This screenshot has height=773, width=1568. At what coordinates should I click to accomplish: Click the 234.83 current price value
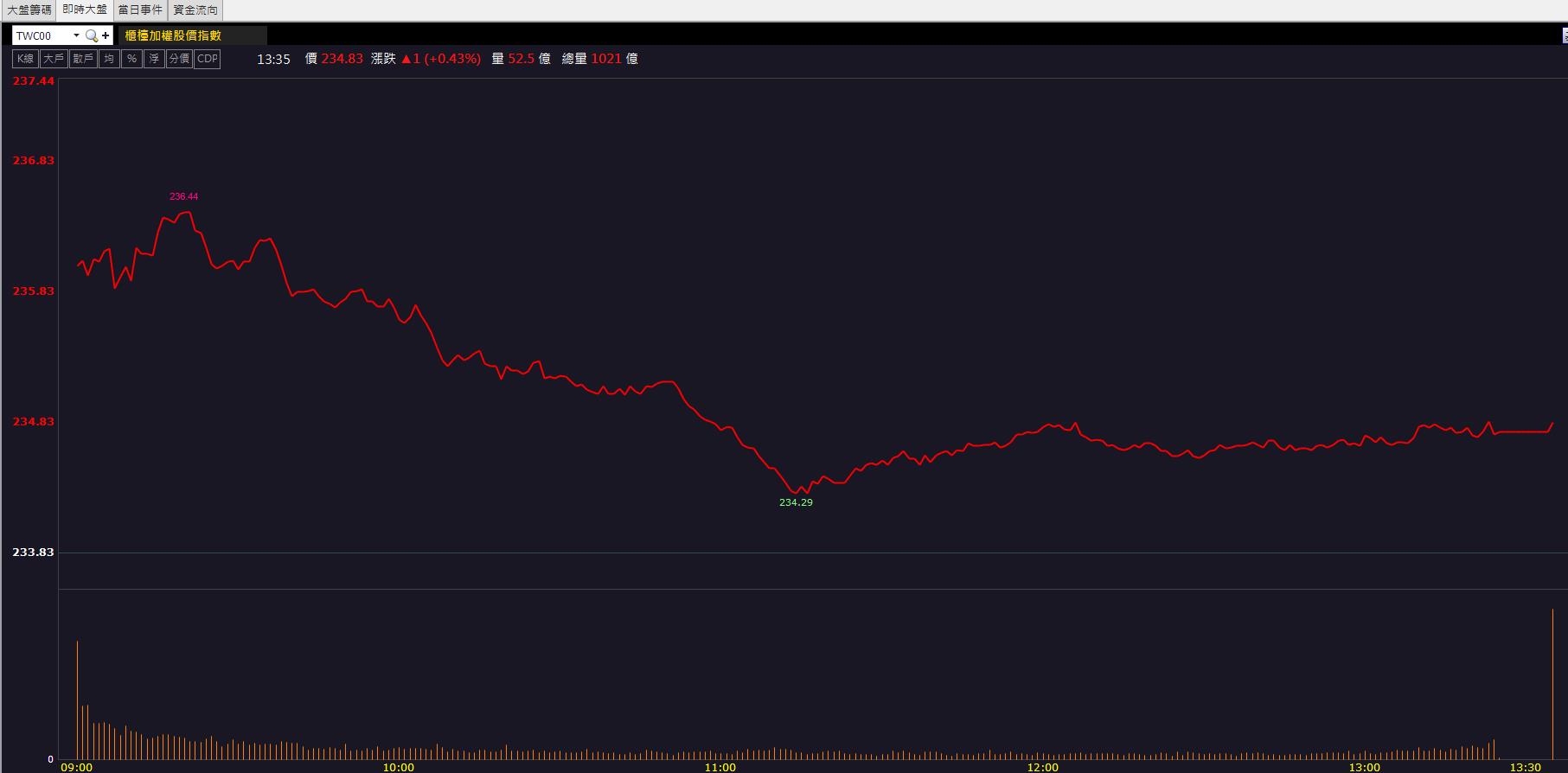point(342,59)
